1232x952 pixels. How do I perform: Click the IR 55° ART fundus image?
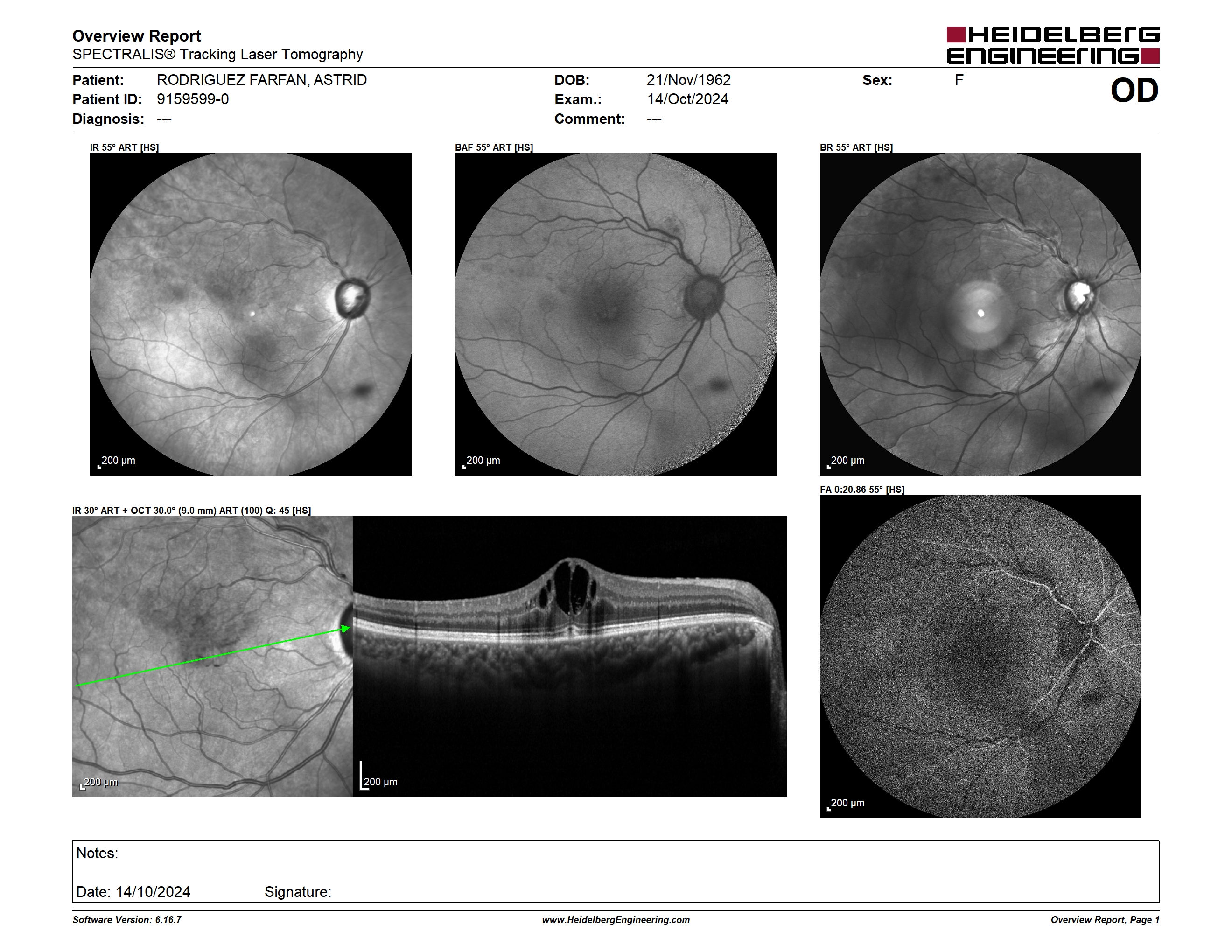click(251, 314)
